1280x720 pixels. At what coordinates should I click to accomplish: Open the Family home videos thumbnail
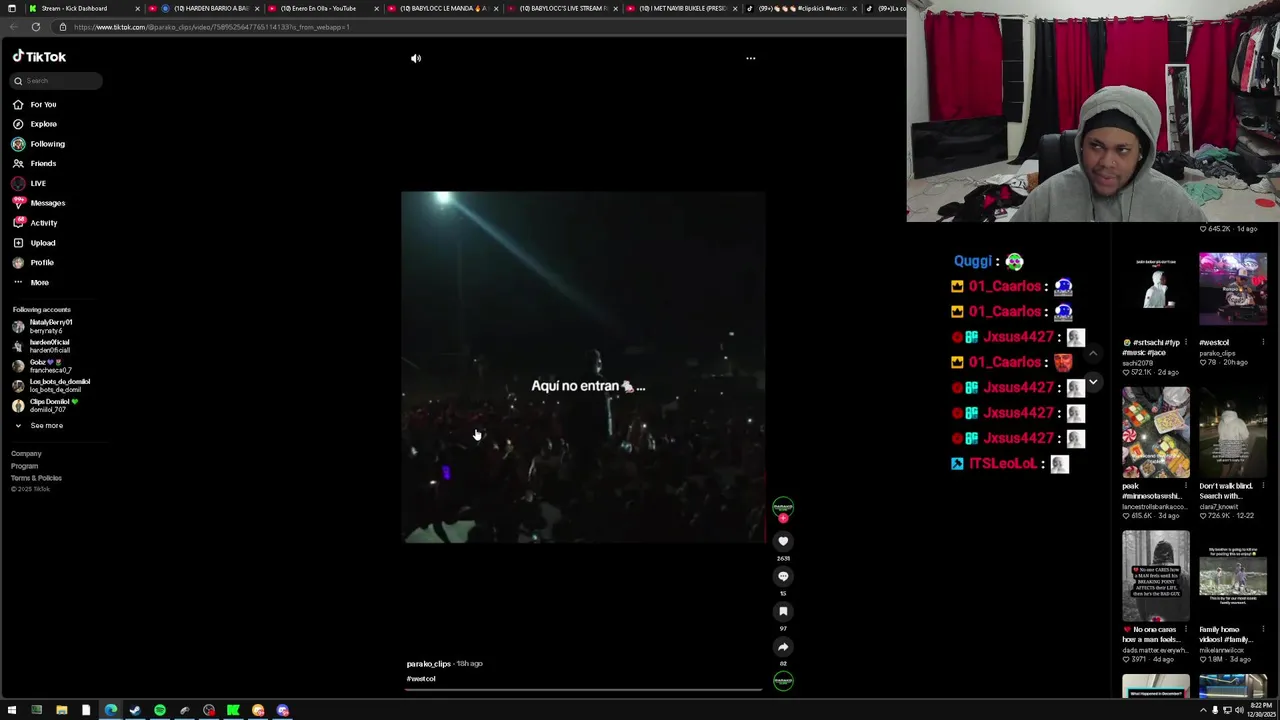pyautogui.click(x=1233, y=577)
